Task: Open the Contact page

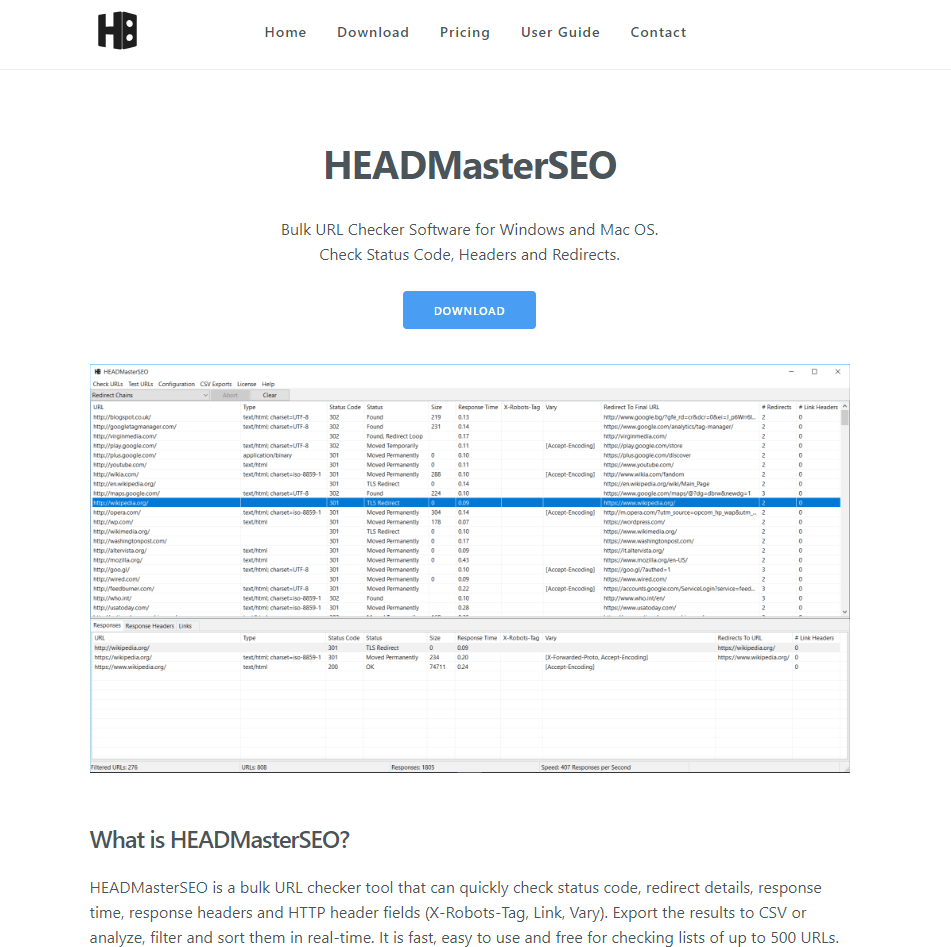Action: [x=658, y=32]
